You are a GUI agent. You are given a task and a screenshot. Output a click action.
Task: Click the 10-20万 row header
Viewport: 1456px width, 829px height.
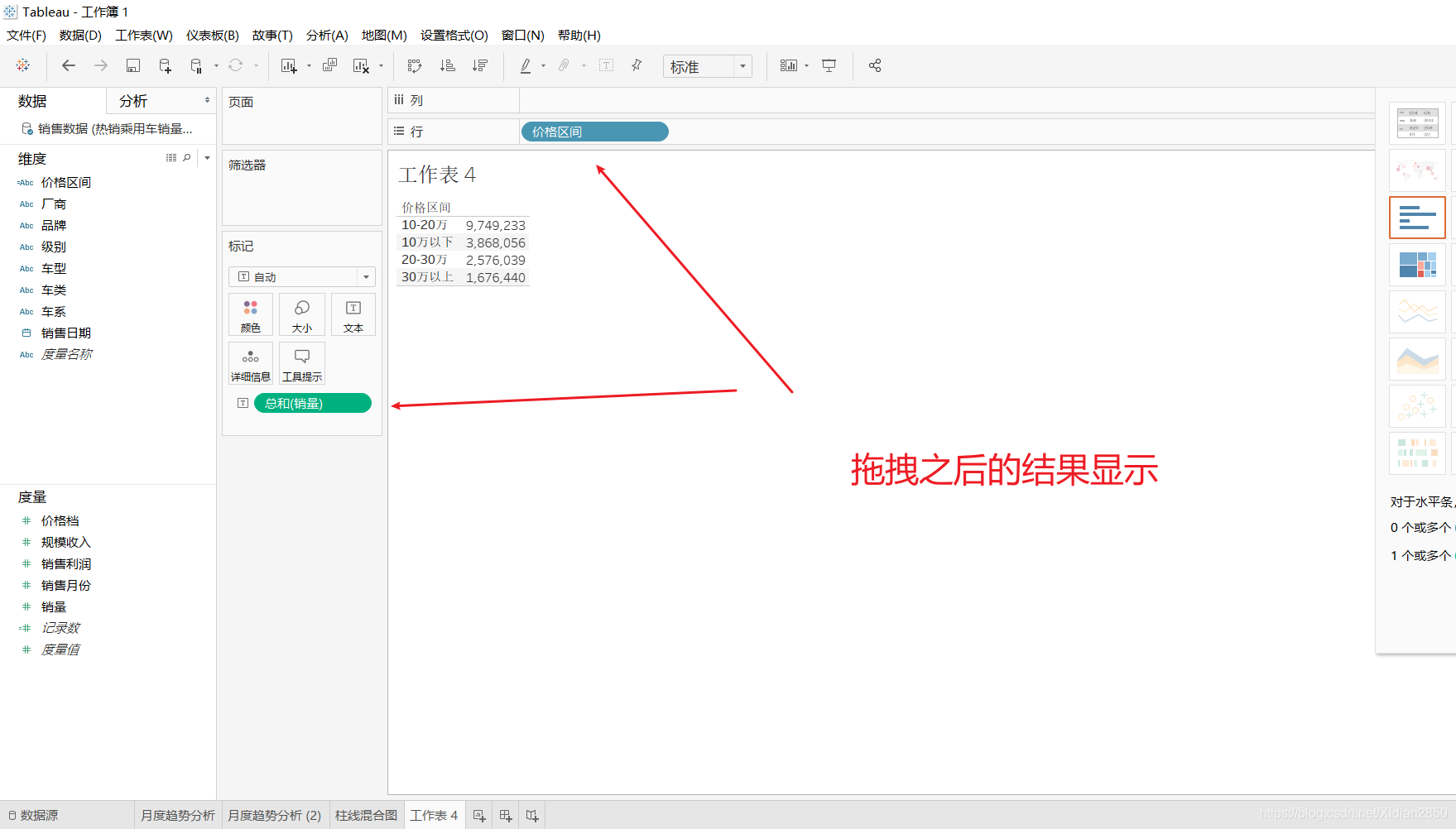pyautogui.click(x=425, y=225)
